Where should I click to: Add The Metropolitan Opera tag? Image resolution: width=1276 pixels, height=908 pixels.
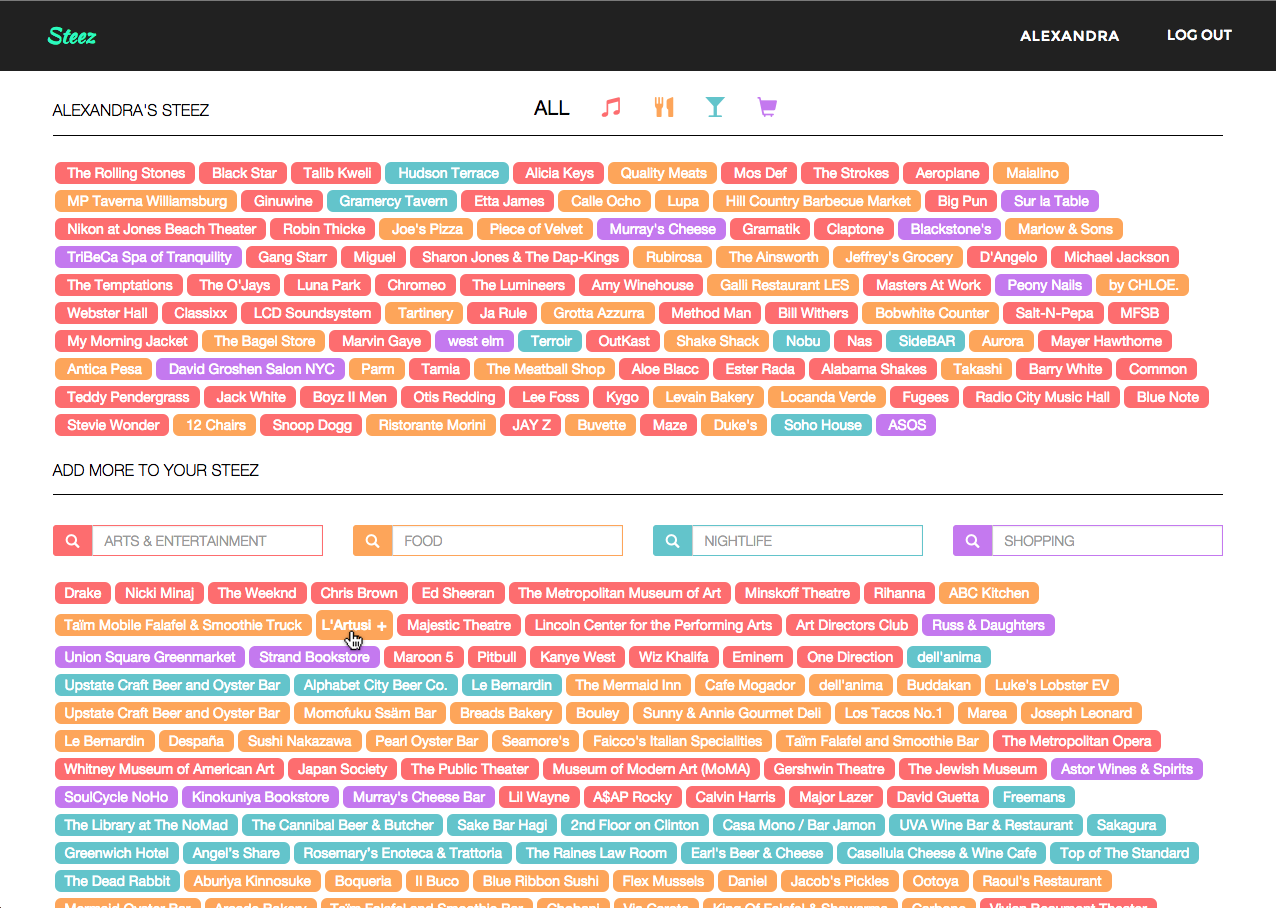pyautogui.click(x=1077, y=741)
